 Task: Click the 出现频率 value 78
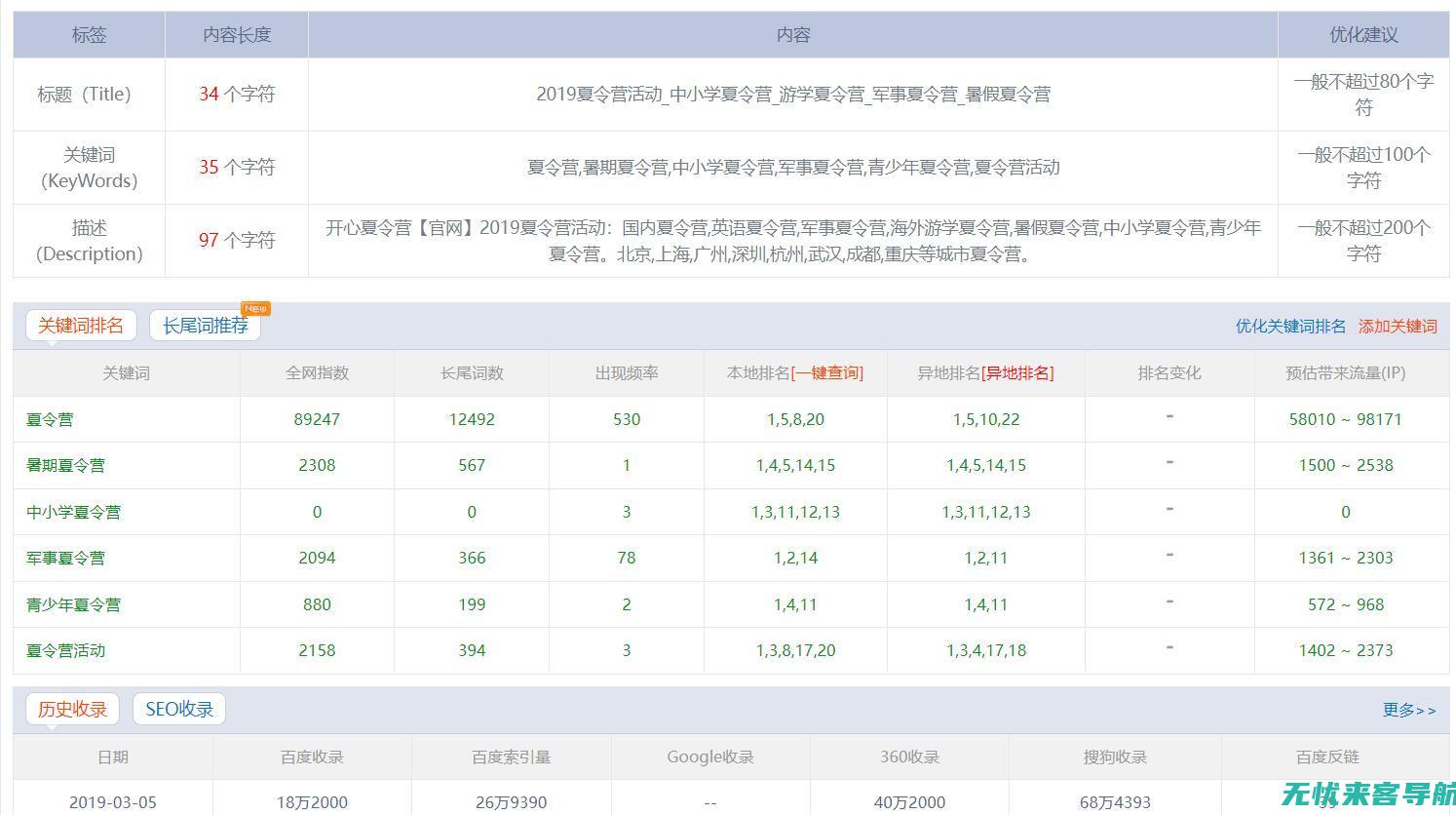(627, 559)
